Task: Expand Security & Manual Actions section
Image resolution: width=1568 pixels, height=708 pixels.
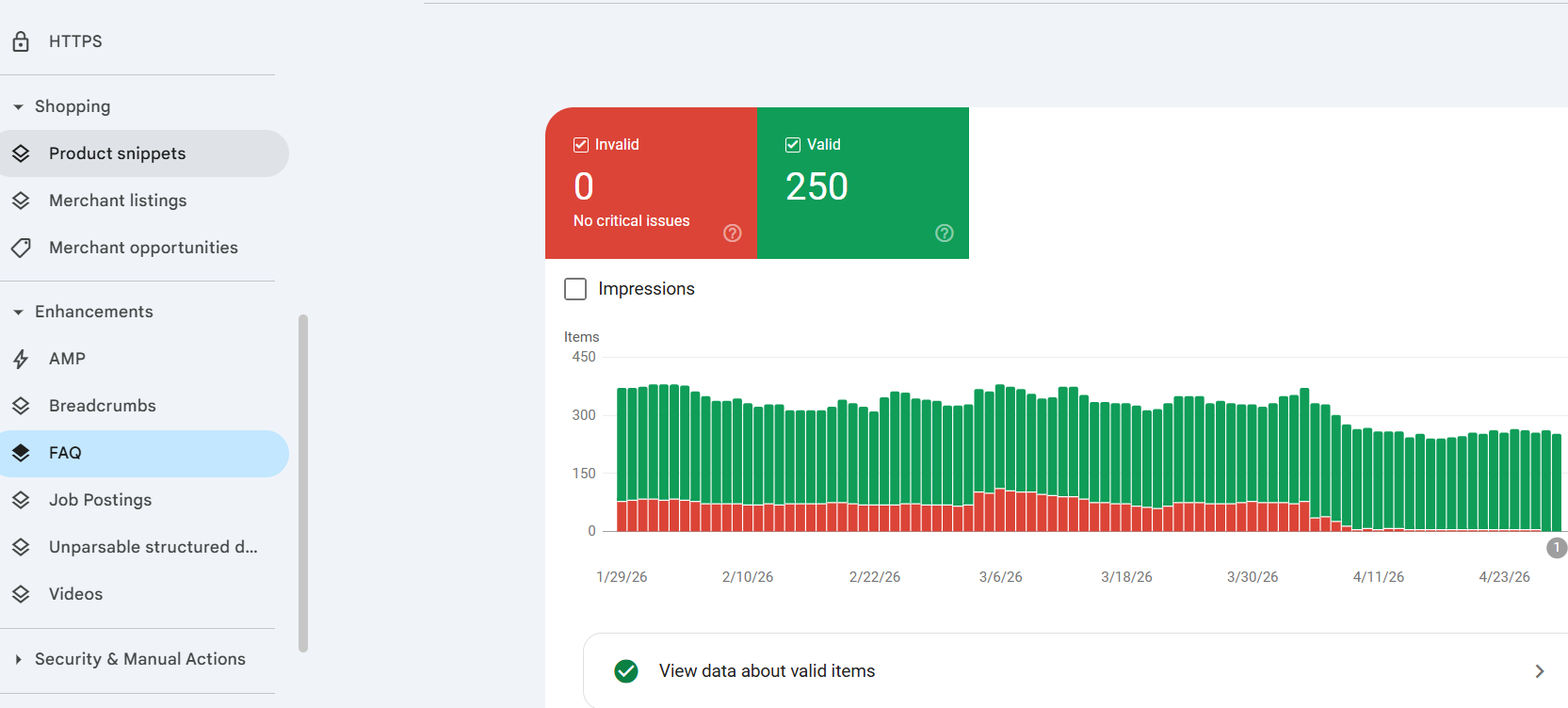Action: point(18,660)
